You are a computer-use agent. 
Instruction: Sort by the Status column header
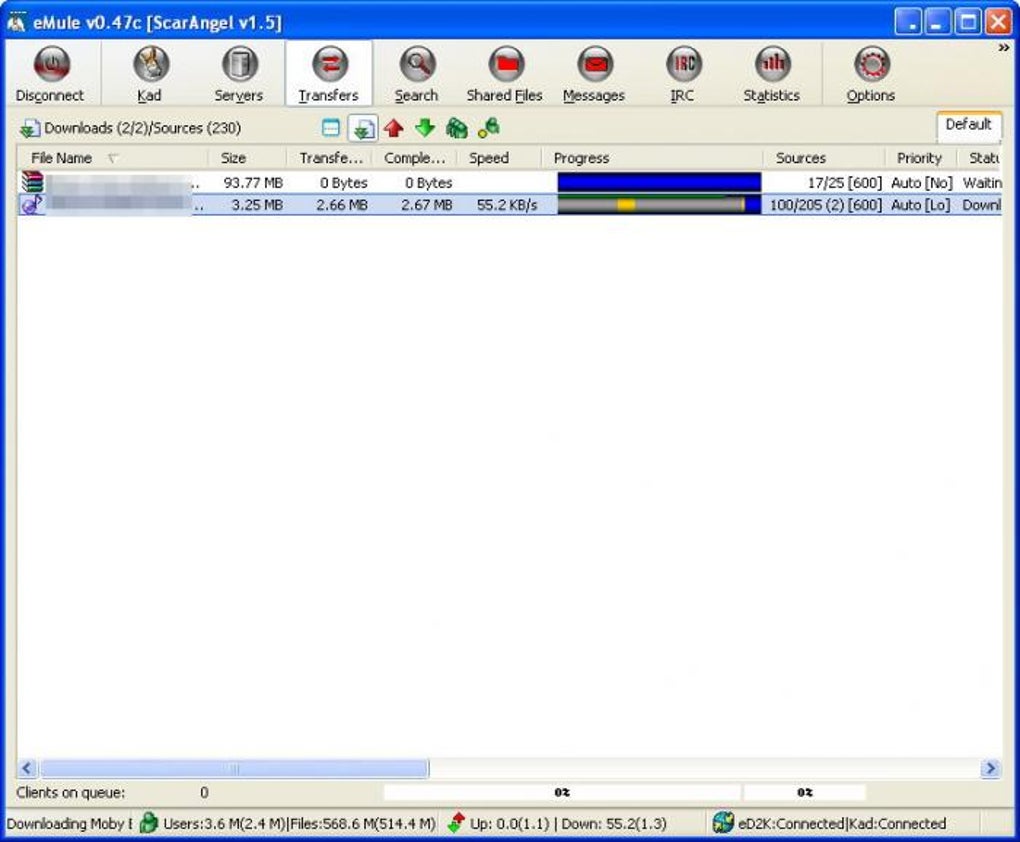click(980, 158)
